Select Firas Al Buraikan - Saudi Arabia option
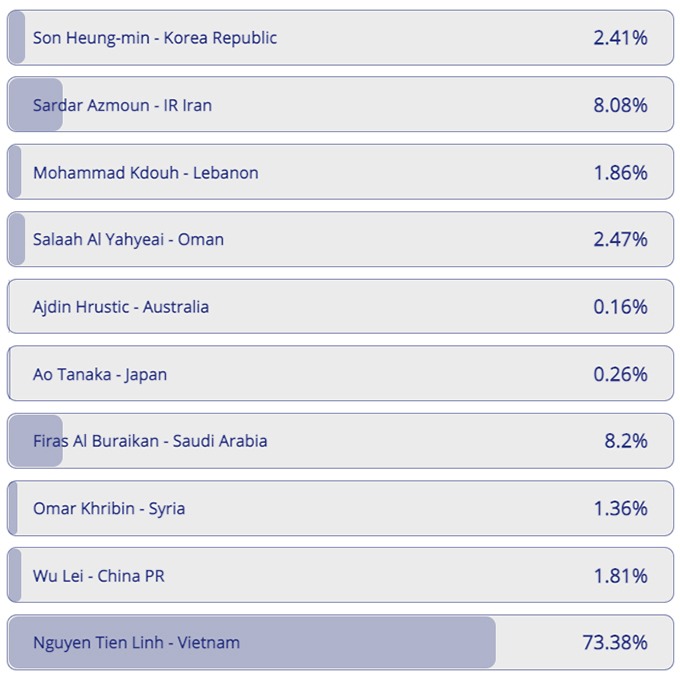The width and height of the screenshot is (680, 680). click(150, 441)
